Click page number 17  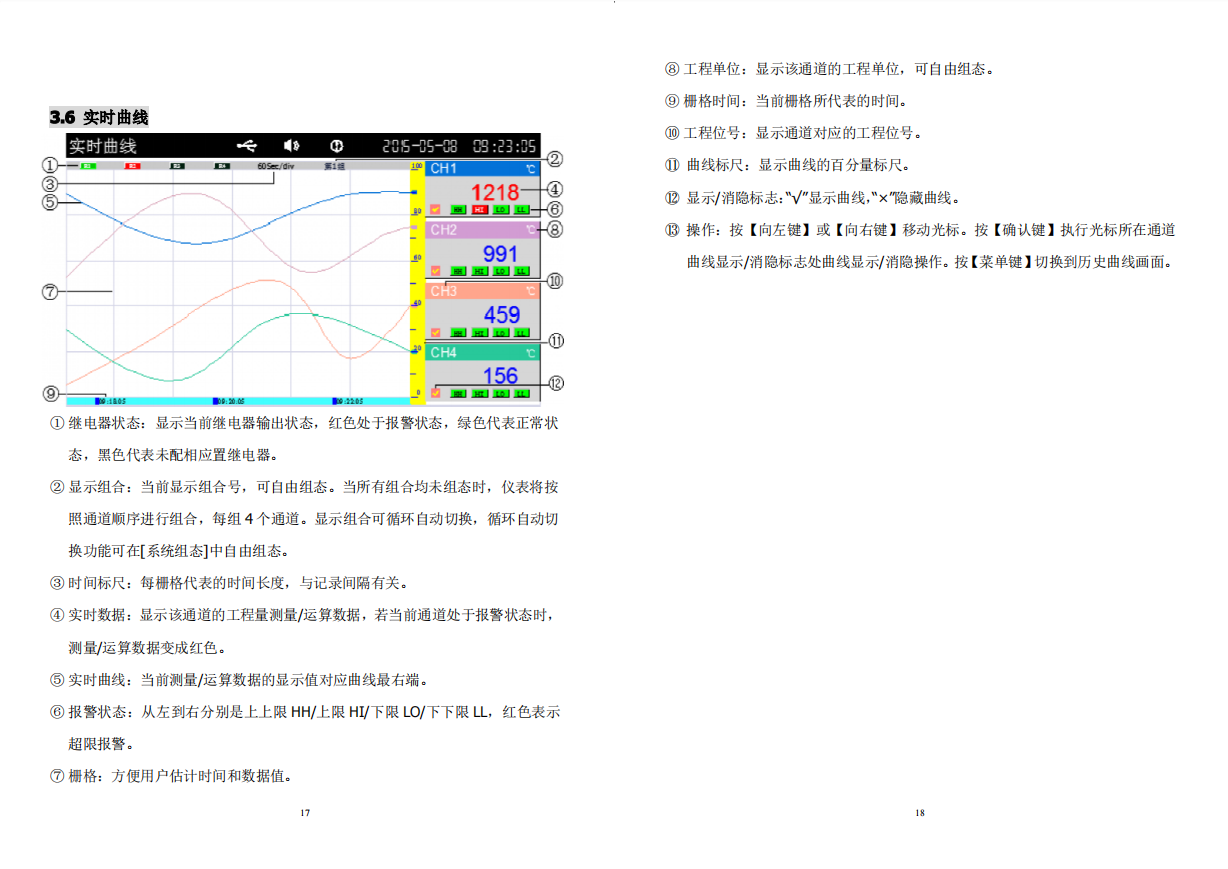[x=305, y=813]
